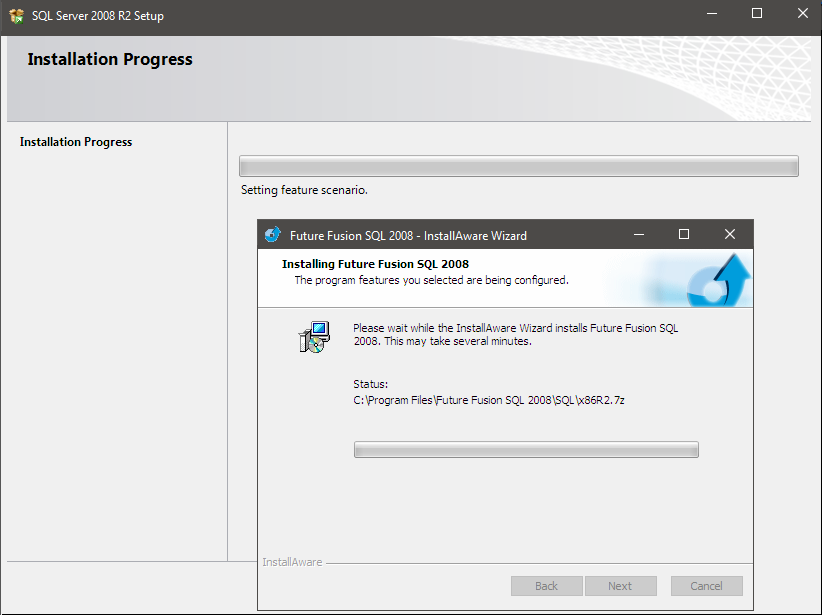
Task: Click the SQL Server 2008 R2 Setup title text
Action: tap(98, 16)
